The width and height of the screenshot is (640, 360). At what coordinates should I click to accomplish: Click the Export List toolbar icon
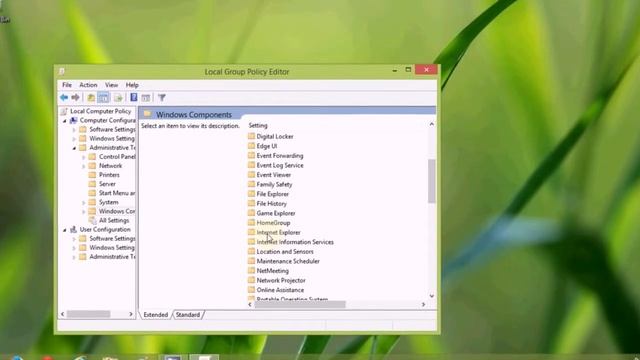point(118,98)
